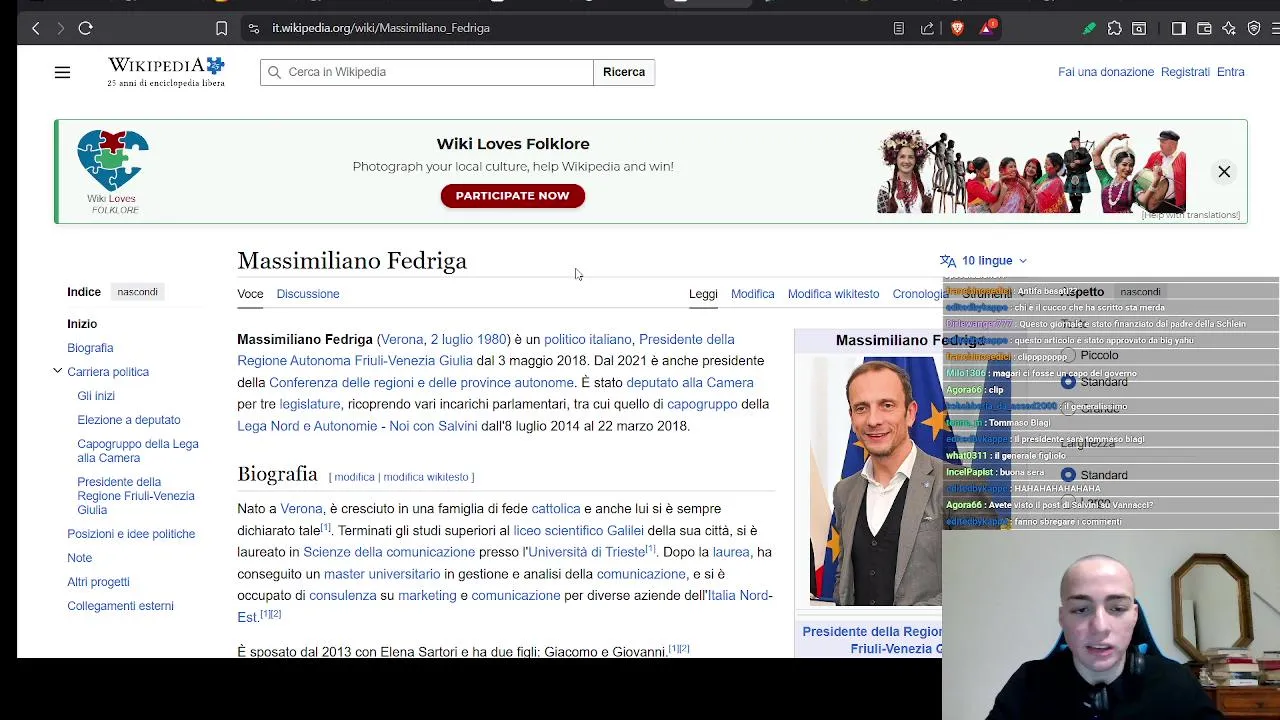Image resolution: width=1280 pixels, height=720 pixels.
Task: Click the help with translations banner link
Action: coord(1190,215)
